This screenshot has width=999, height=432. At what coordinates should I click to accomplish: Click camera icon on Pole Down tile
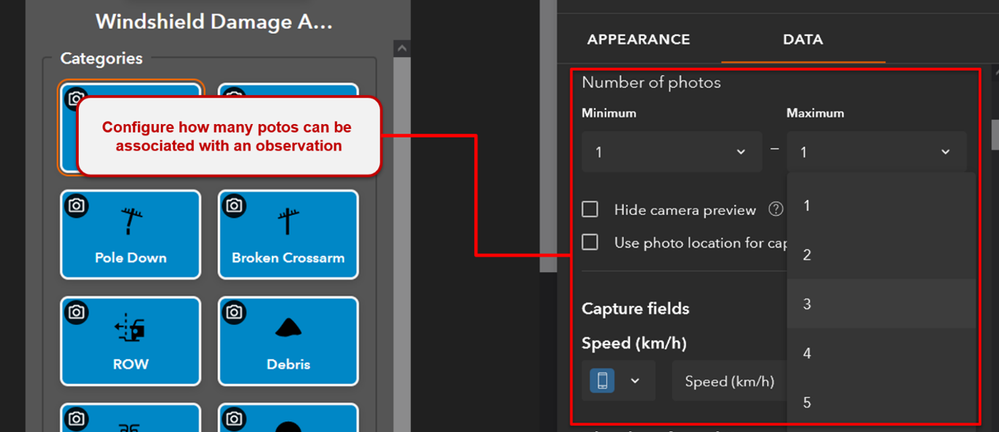click(76, 206)
